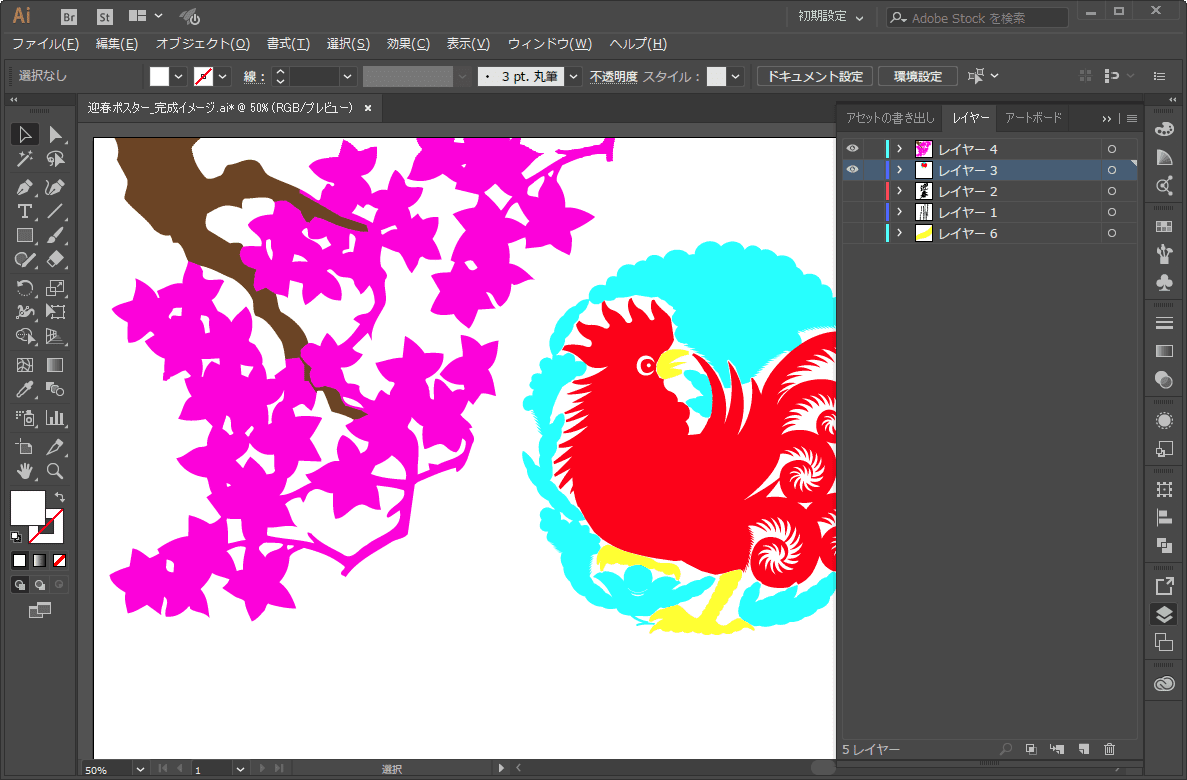Screen dimensions: 1187x780
Task: Select the Gradient tool
Action: [x=55, y=365]
